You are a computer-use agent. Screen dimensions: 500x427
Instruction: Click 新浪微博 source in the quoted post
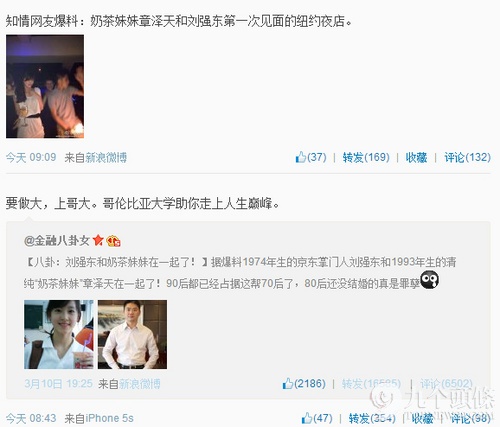pyautogui.click(x=140, y=384)
